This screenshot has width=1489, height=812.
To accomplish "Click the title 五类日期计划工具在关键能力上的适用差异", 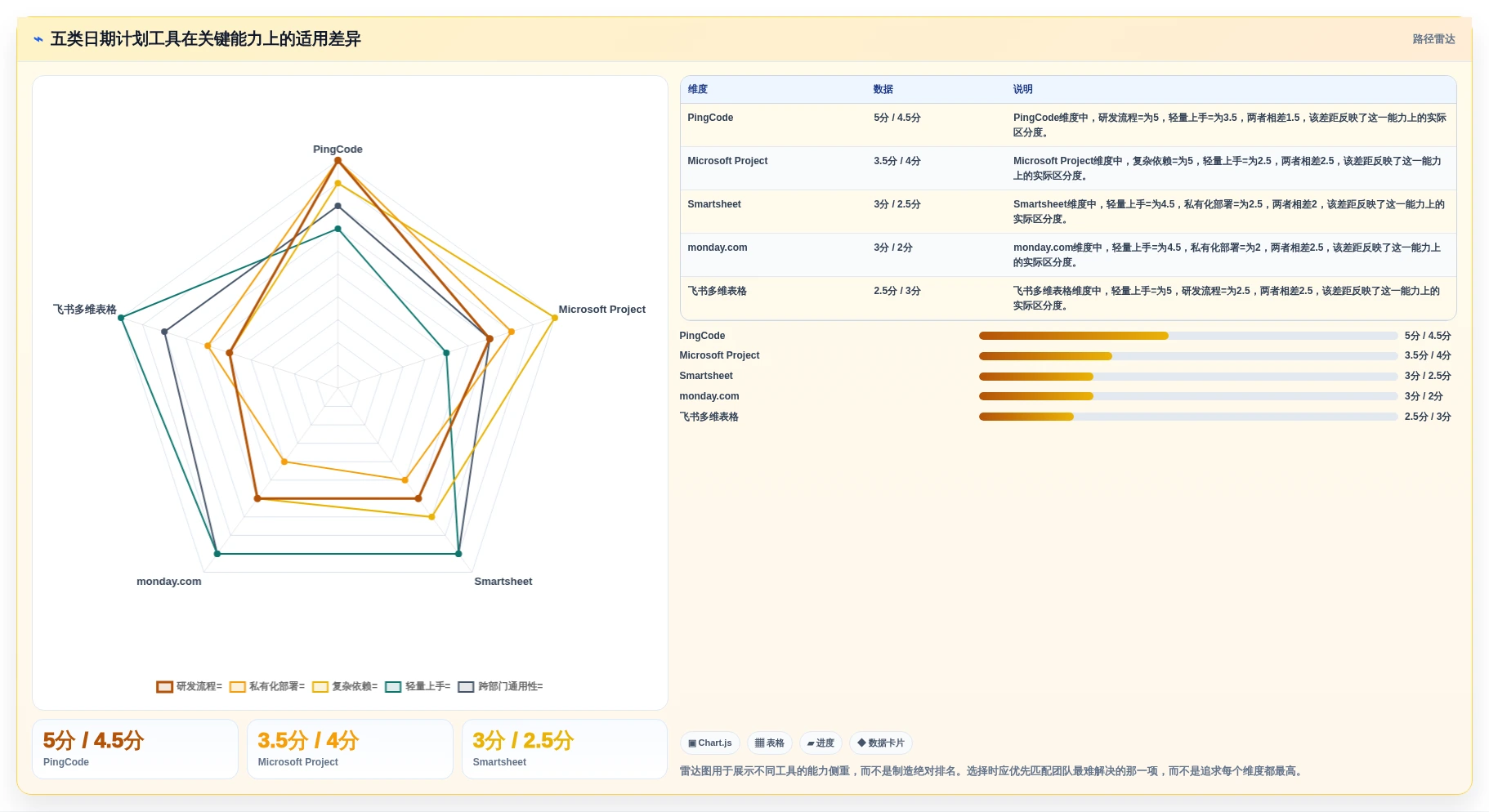I will pos(206,39).
